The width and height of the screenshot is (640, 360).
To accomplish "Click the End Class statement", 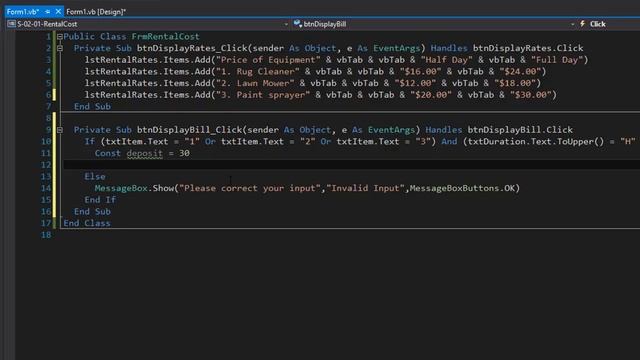I will [x=87, y=223].
